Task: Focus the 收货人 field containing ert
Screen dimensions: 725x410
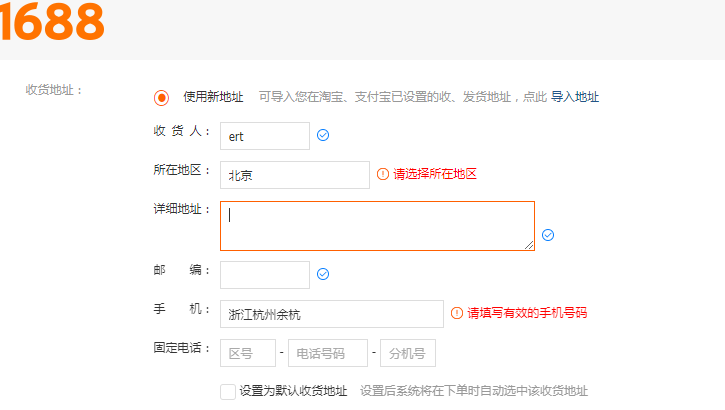Action: pyautogui.click(x=264, y=136)
